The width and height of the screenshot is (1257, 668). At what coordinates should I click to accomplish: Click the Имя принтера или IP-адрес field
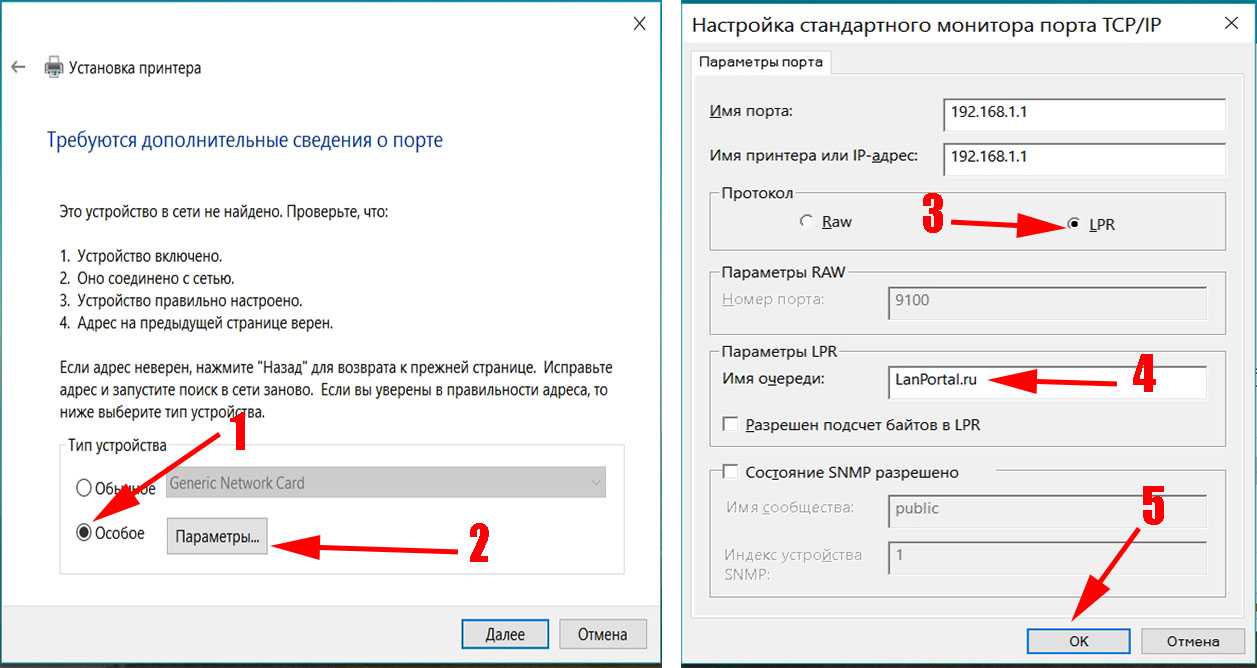[x=1084, y=157]
